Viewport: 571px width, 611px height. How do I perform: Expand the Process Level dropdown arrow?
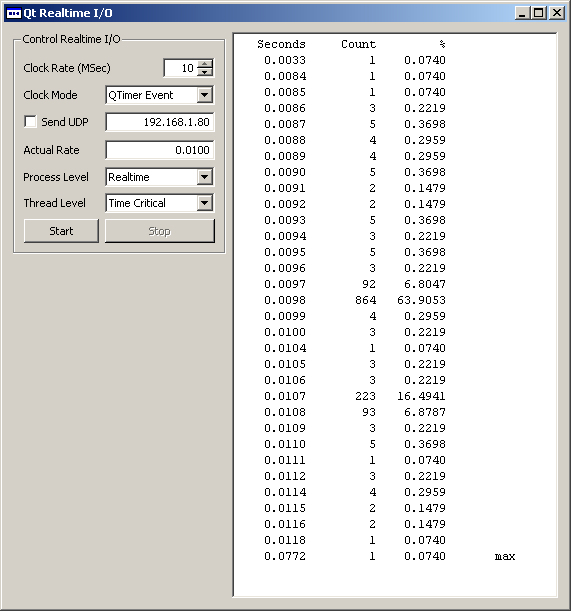[205, 177]
